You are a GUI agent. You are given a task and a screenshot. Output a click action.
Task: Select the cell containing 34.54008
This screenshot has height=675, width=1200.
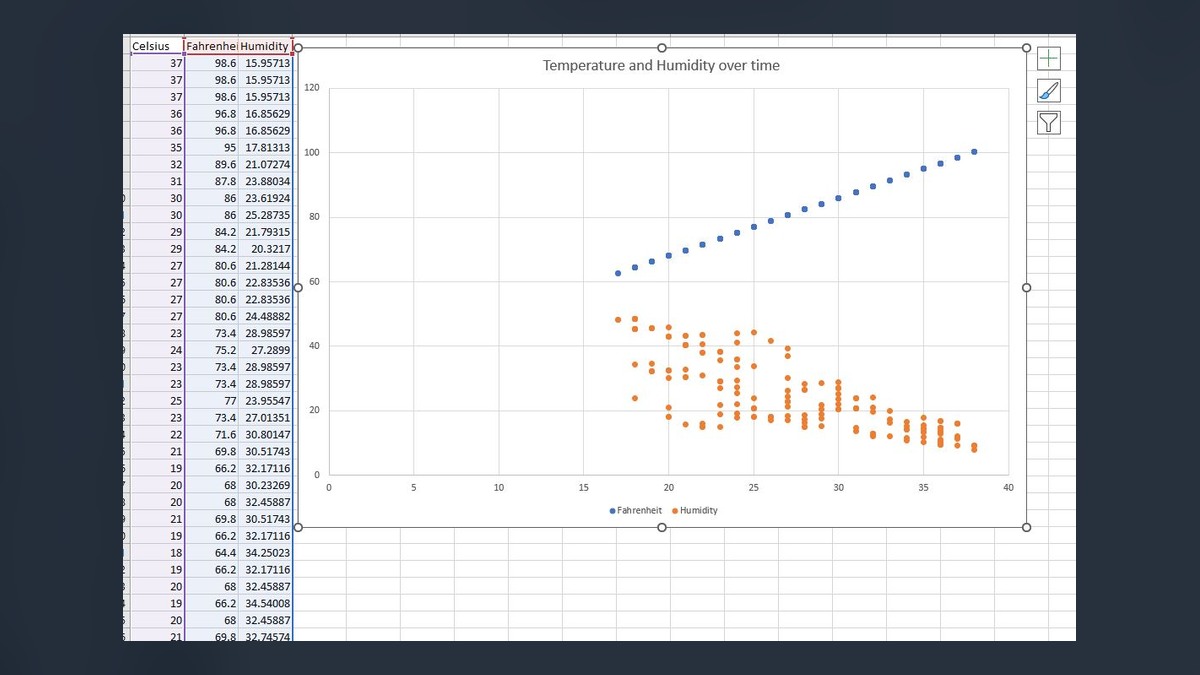(x=265, y=604)
